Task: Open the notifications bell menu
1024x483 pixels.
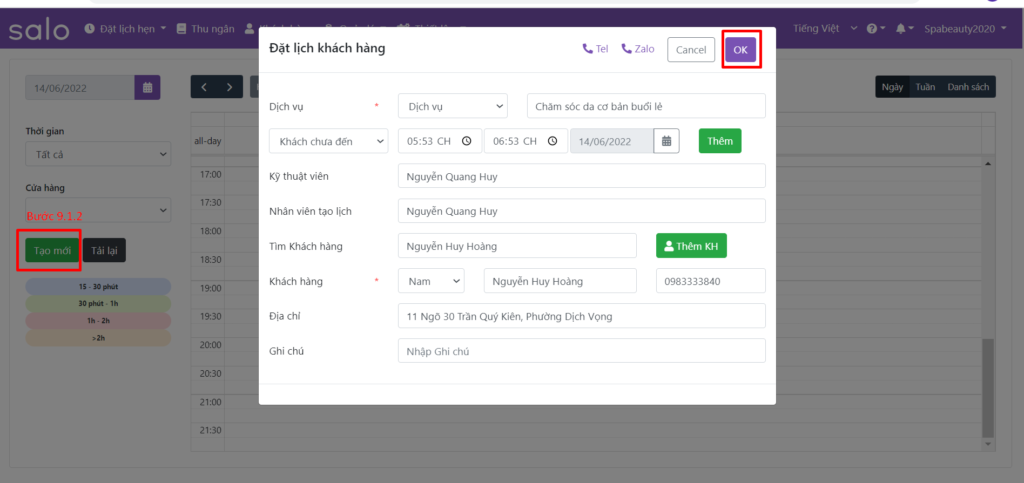Action: (x=904, y=29)
